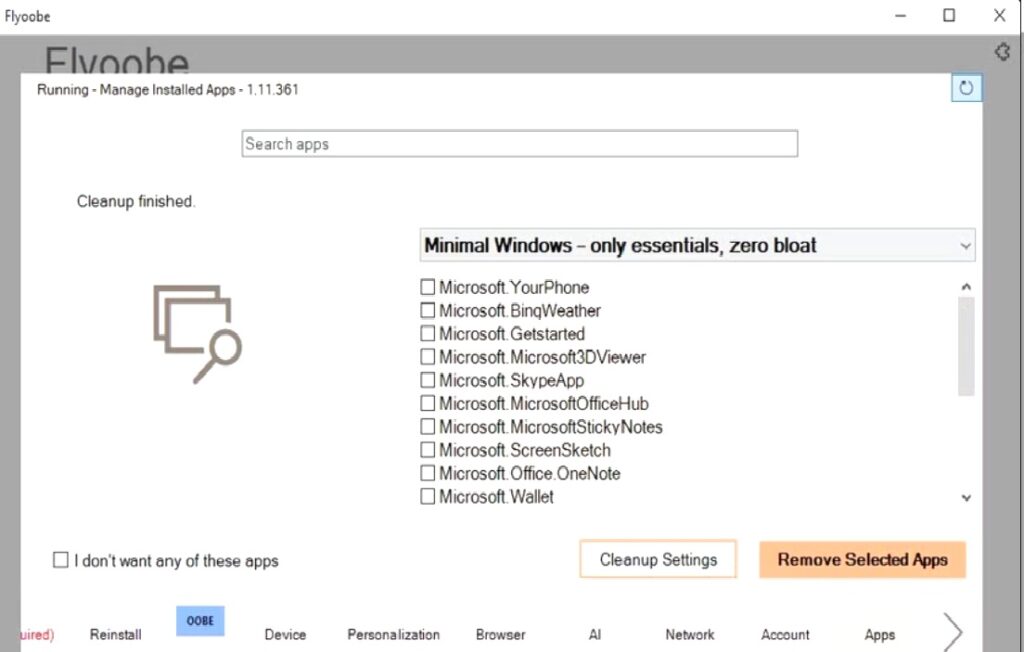Switch to the Personalization tab
Screen dimensions: 1024x652
(x=393, y=635)
